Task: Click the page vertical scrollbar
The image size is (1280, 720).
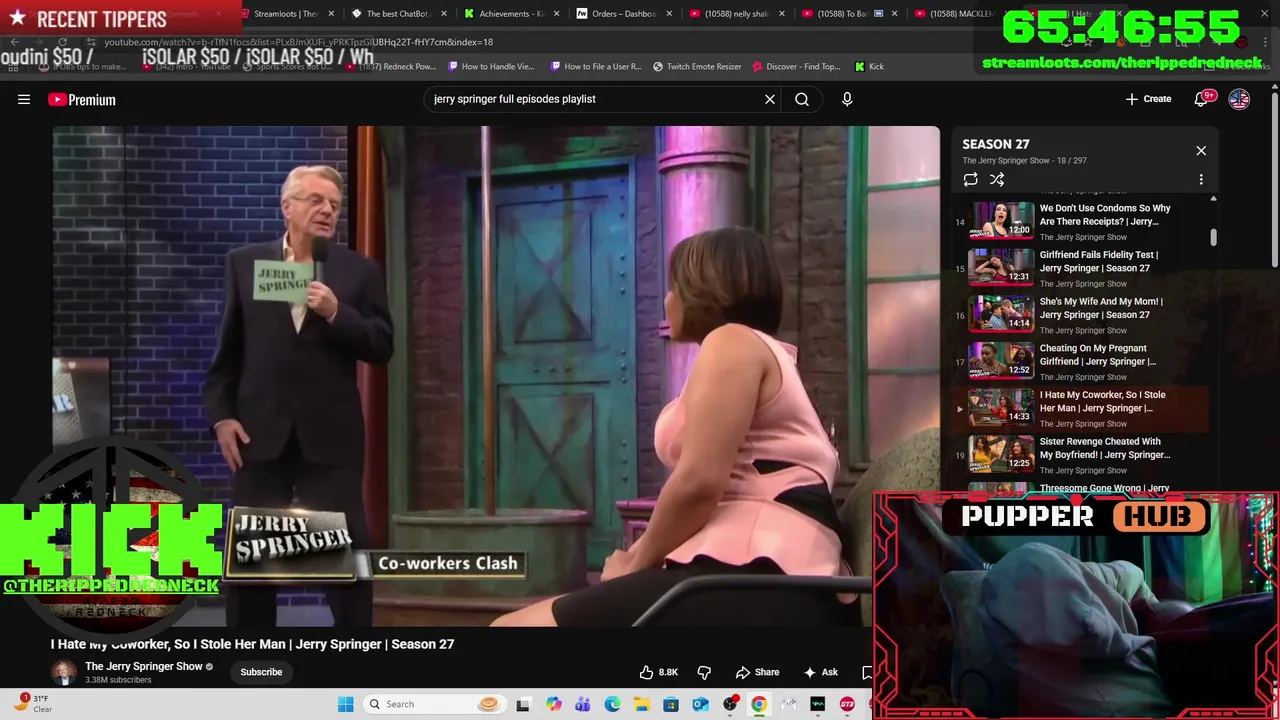Action: (1274, 180)
